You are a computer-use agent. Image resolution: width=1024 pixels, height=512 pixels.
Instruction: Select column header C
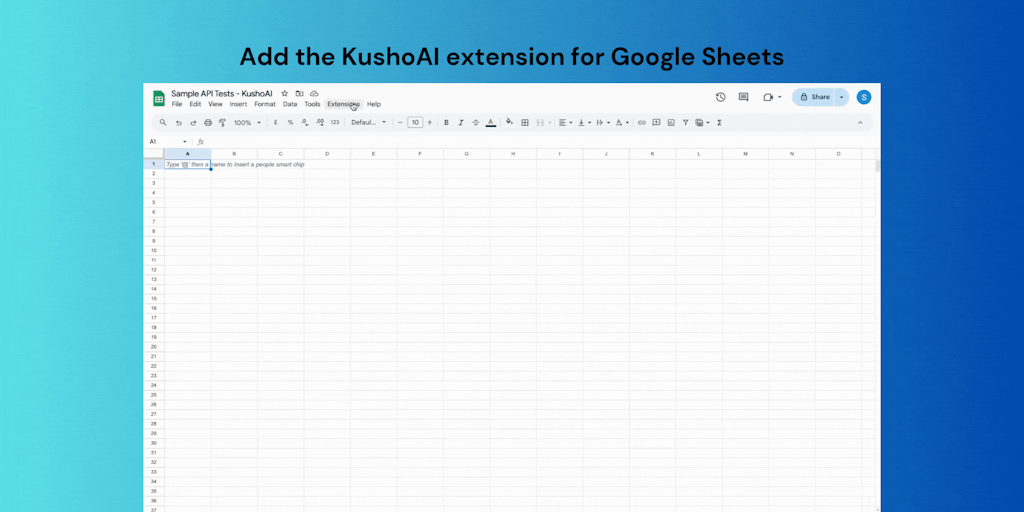pyautogui.click(x=281, y=153)
